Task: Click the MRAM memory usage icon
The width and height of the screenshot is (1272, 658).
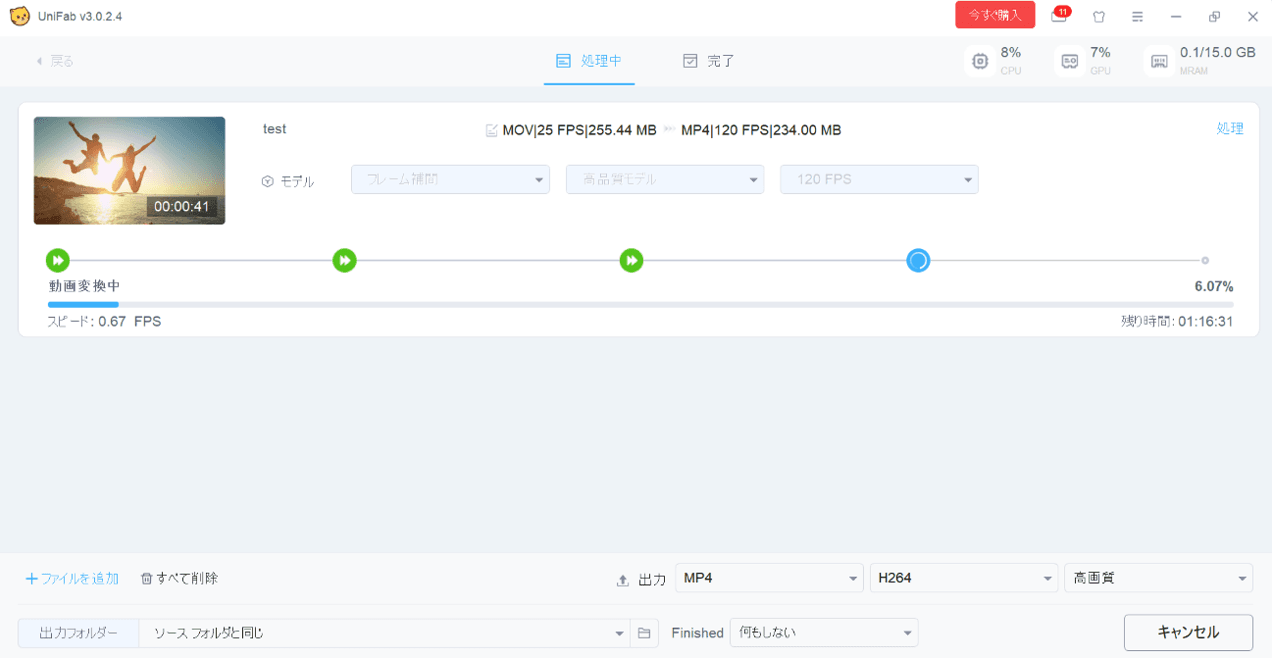Action: 1159,61
